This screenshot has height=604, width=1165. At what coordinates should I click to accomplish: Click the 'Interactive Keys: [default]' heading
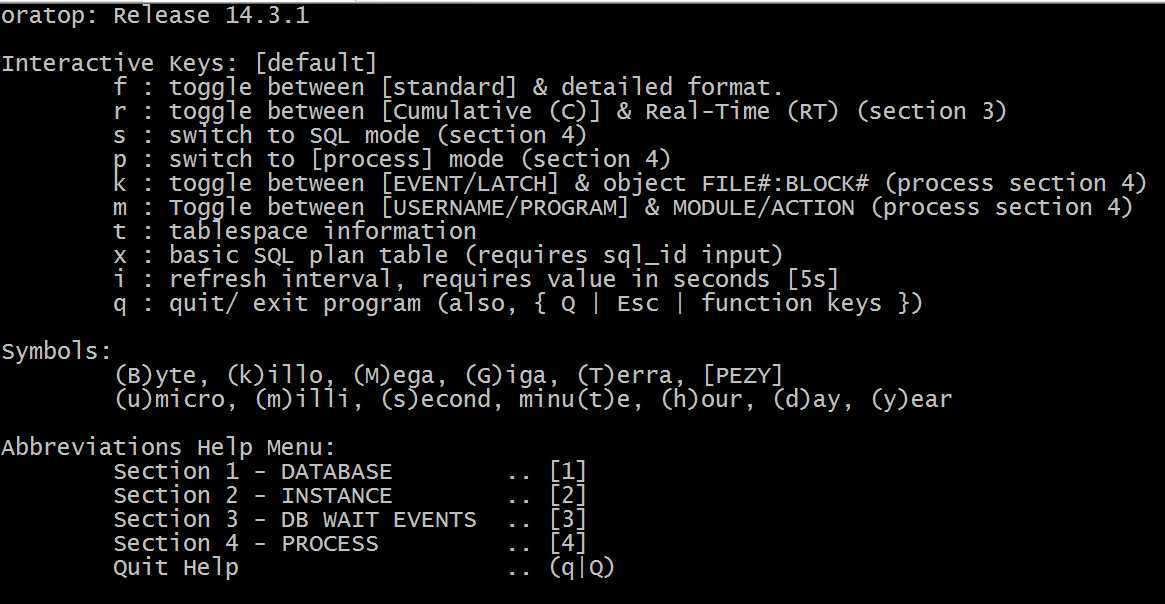click(189, 63)
